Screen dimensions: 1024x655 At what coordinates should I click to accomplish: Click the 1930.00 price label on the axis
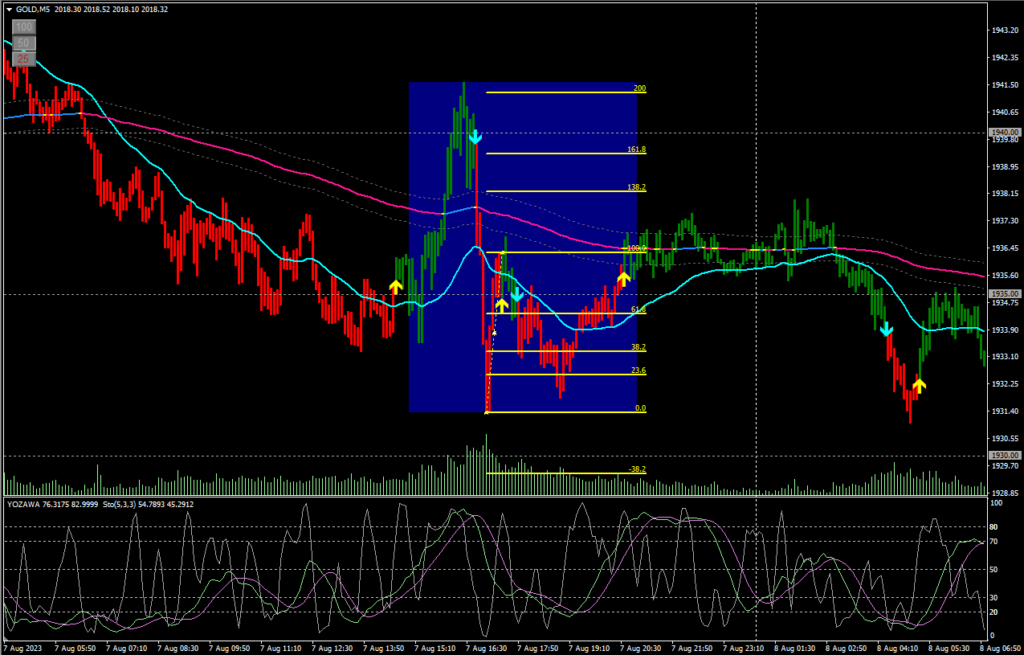(x=1004, y=455)
